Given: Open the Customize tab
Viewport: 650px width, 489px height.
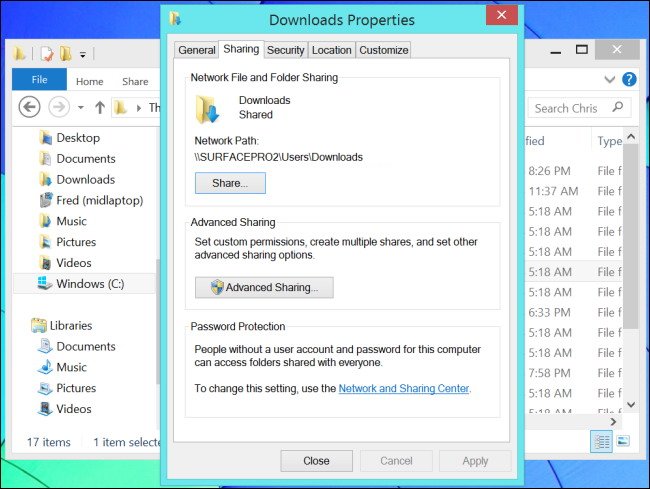Looking at the screenshot, I should [383, 50].
